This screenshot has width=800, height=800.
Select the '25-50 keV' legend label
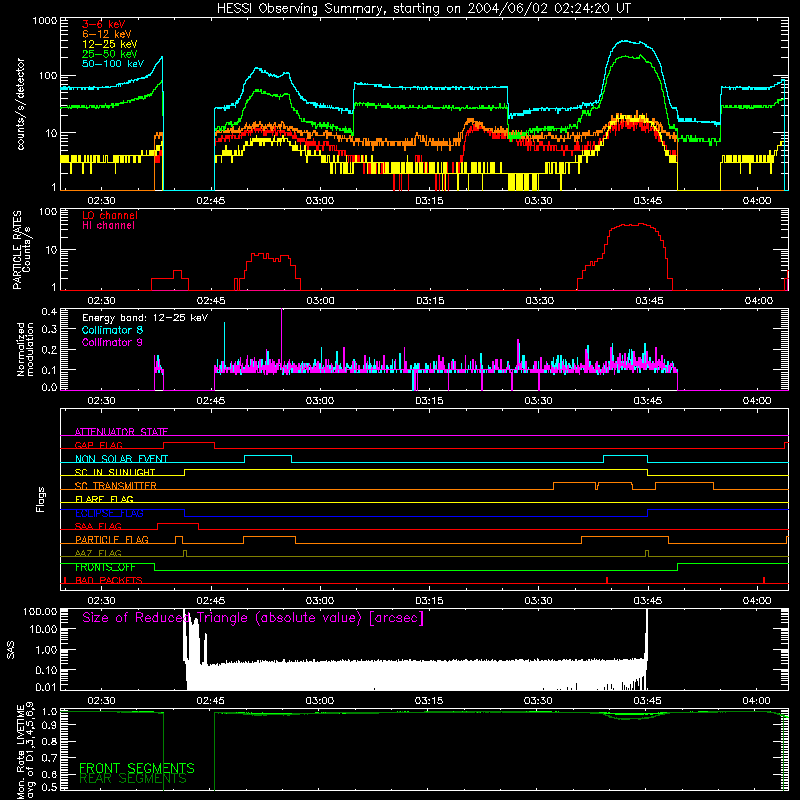[110, 54]
